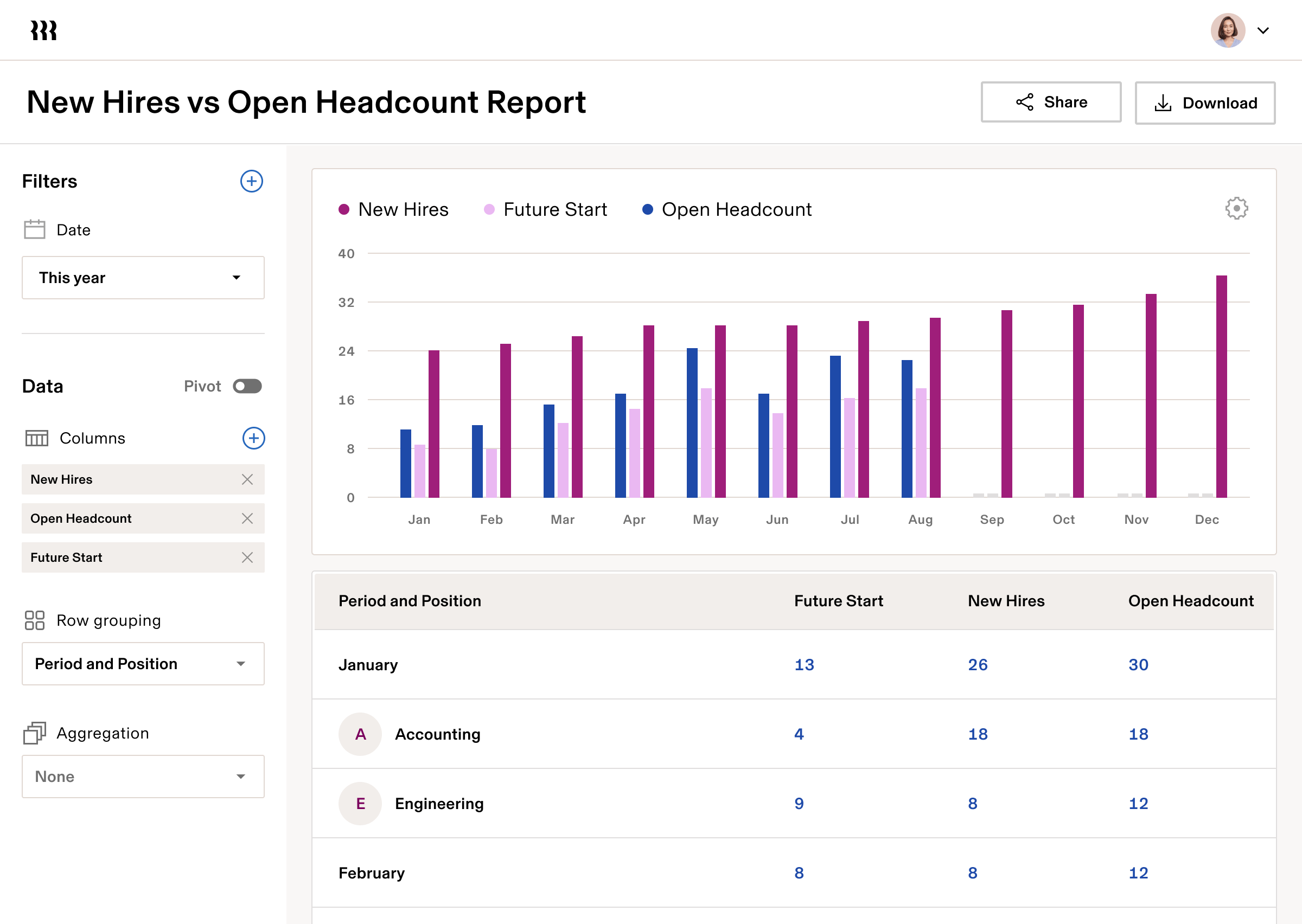Open the None aggregation dropdown
This screenshot has width=1302, height=924.
point(142,776)
